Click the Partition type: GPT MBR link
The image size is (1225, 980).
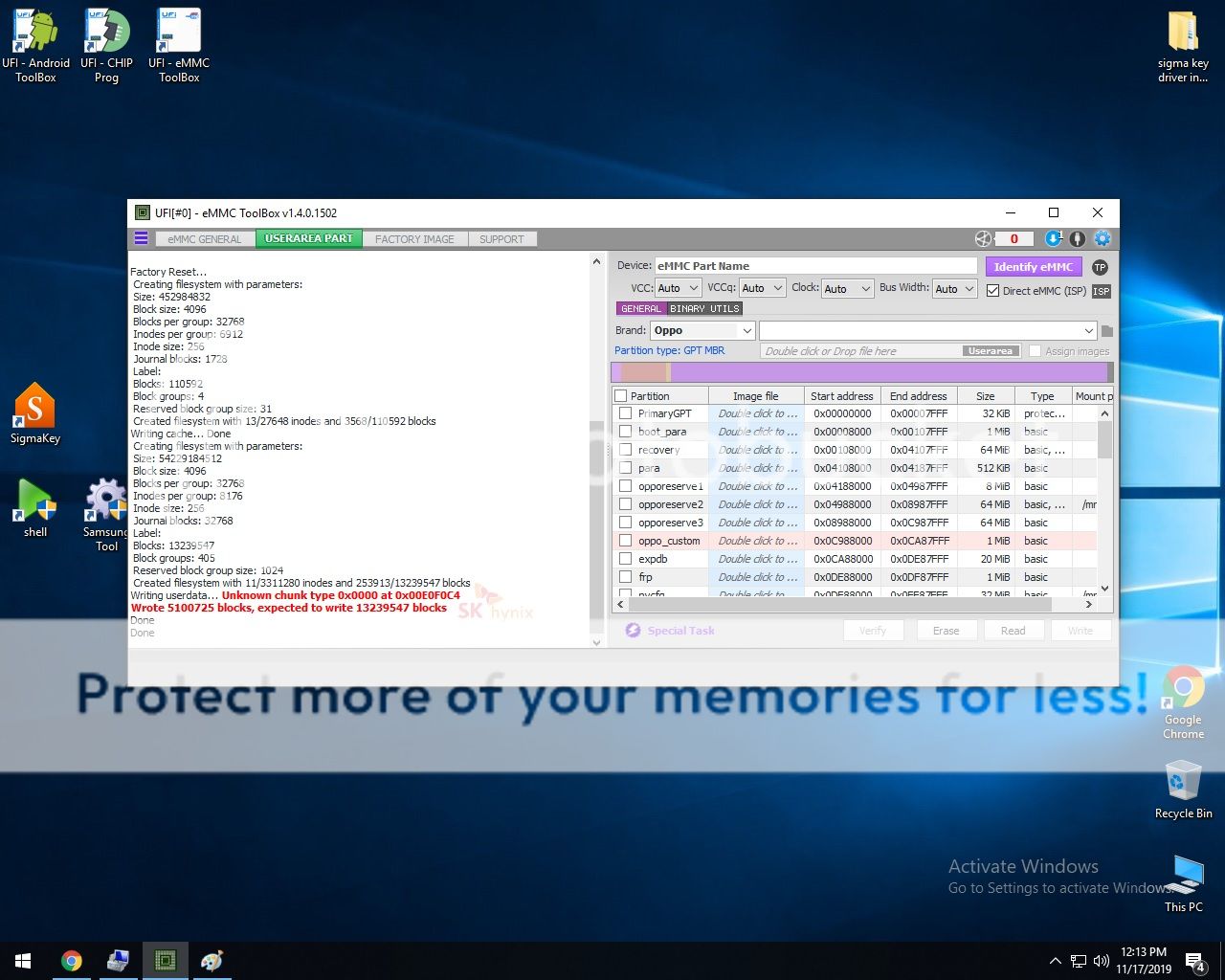[669, 350]
